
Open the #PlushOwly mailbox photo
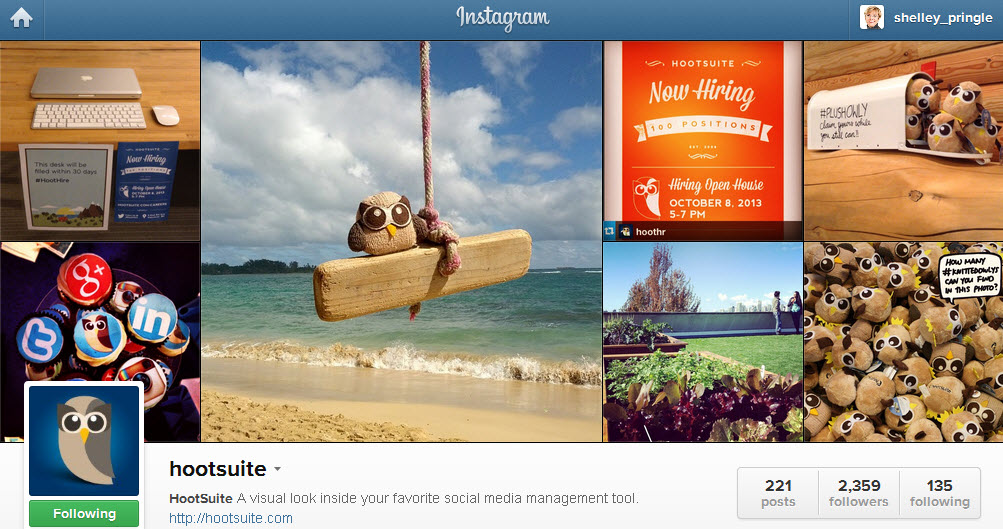pos(903,140)
